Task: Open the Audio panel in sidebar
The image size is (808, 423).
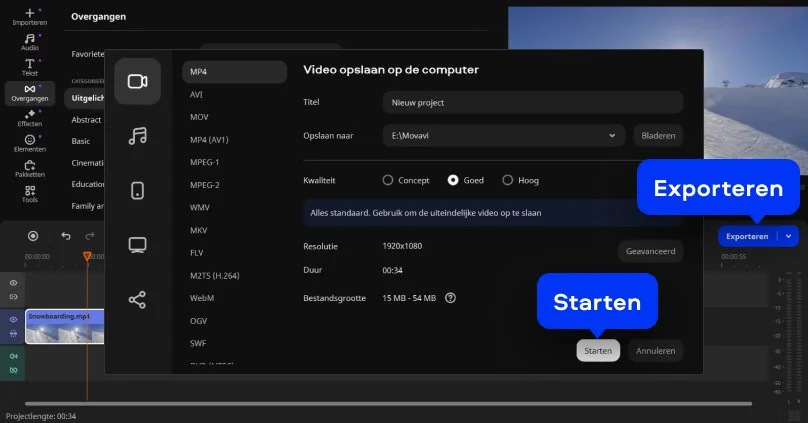Action: [29, 42]
